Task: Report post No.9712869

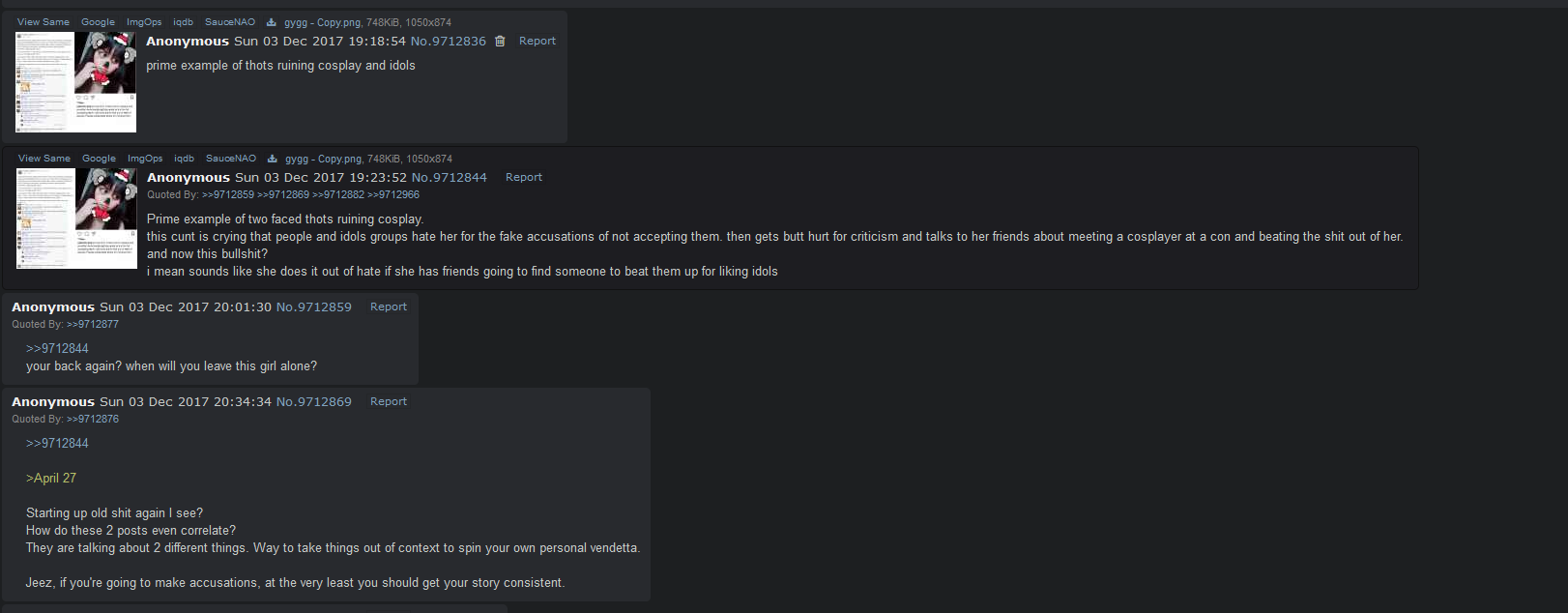Action: (389, 401)
